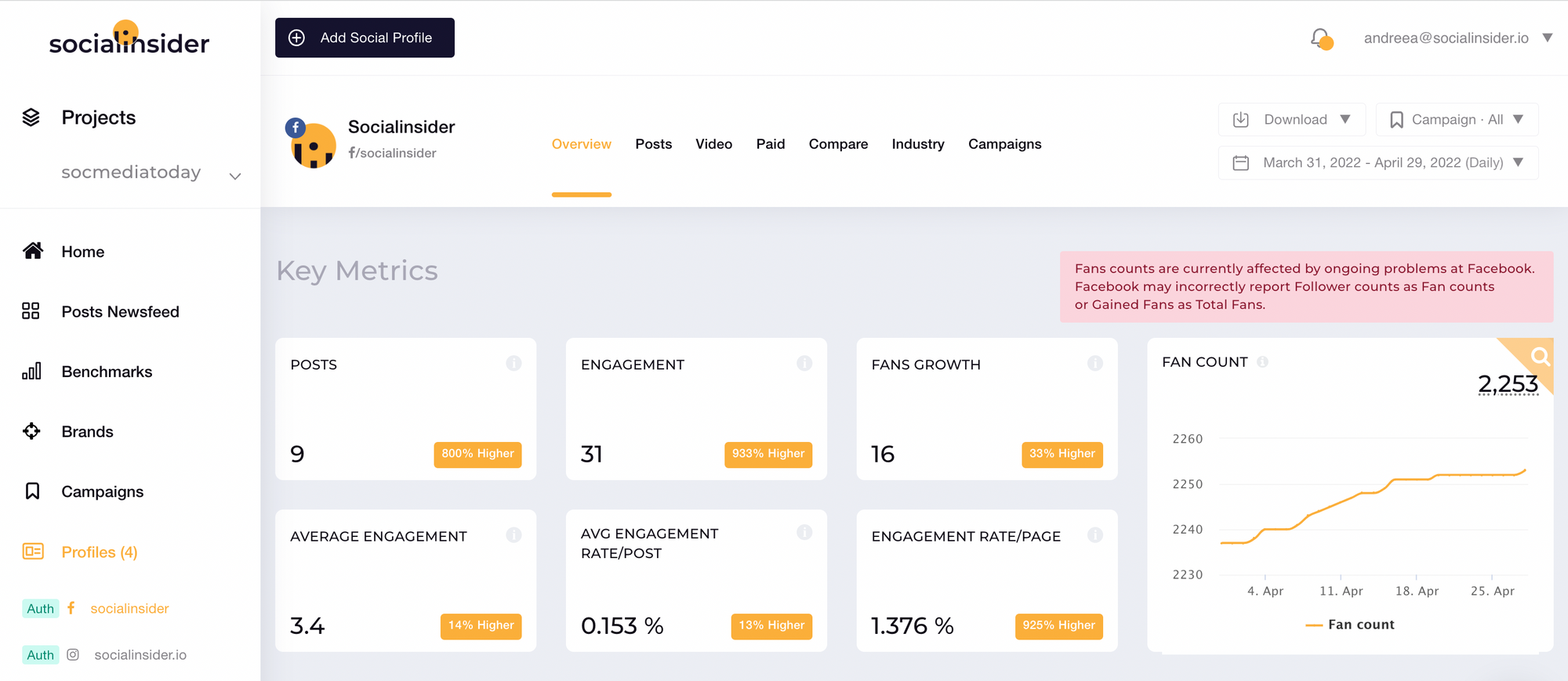Viewport: 1568px width, 681px height.
Task: Toggle the Fan count legend series
Action: [1350, 625]
